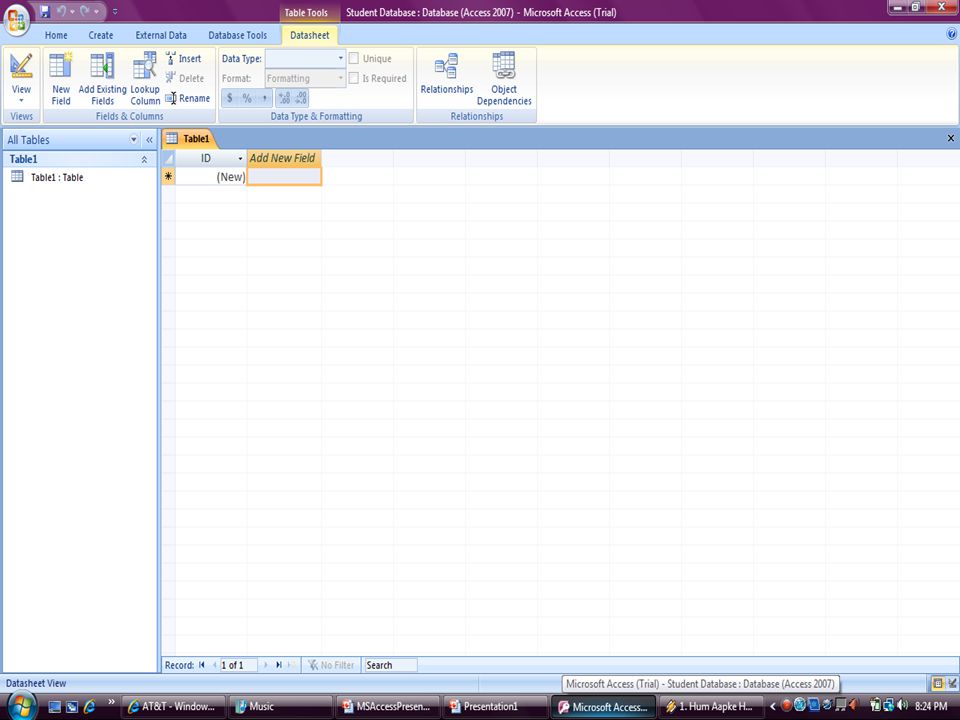Click the Save icon in Quick Access Toolbar

coord(45,12)
